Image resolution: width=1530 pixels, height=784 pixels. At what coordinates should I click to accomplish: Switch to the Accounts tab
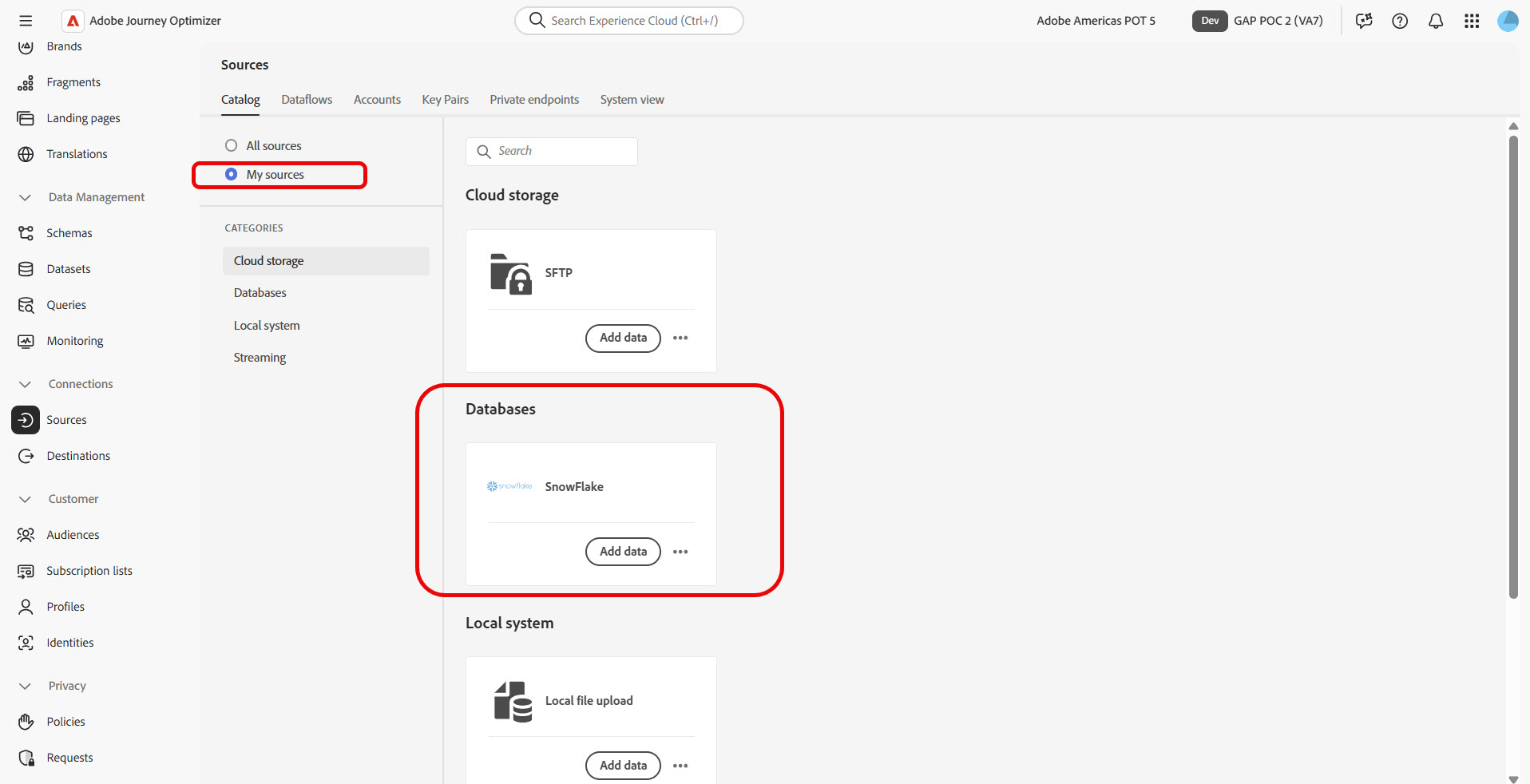click(x=377, y=100)
